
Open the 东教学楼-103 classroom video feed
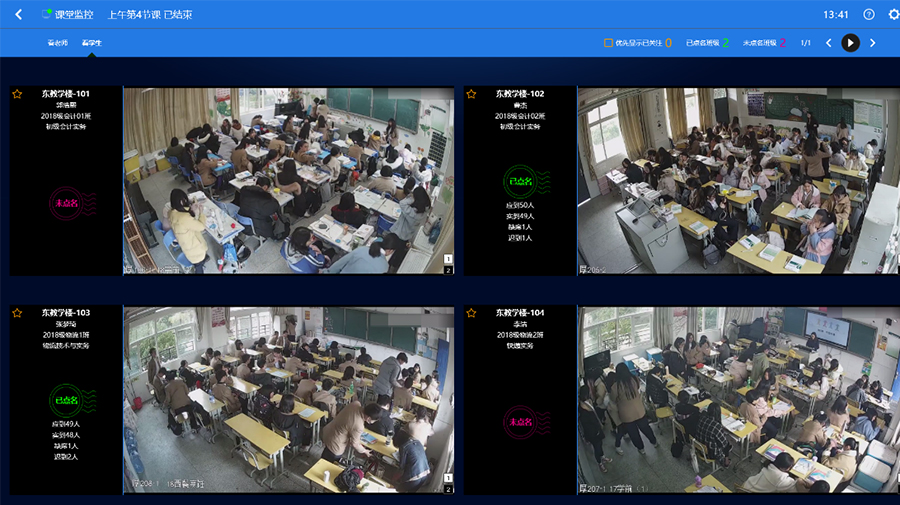(288, 400)
